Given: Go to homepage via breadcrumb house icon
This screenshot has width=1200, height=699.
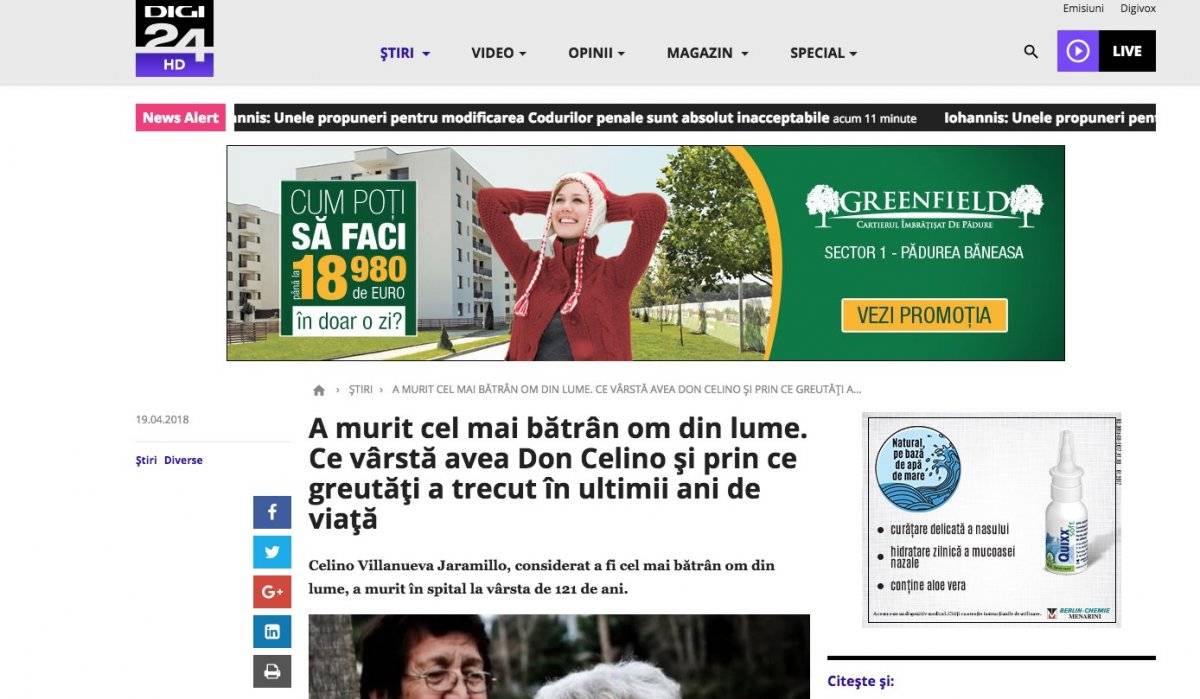Looking at the screenshot, I should tap(319, 390).
